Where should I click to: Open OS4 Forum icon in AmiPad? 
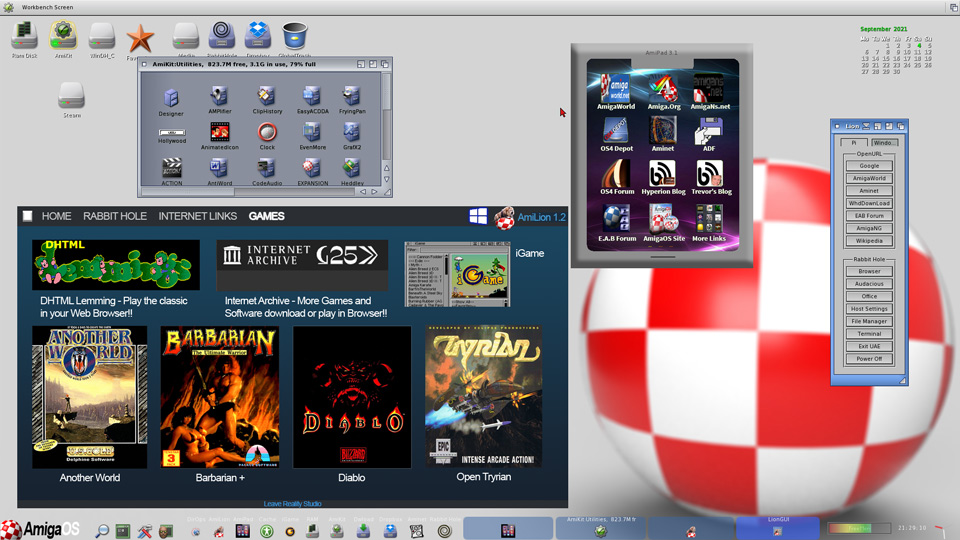[617, 176]
